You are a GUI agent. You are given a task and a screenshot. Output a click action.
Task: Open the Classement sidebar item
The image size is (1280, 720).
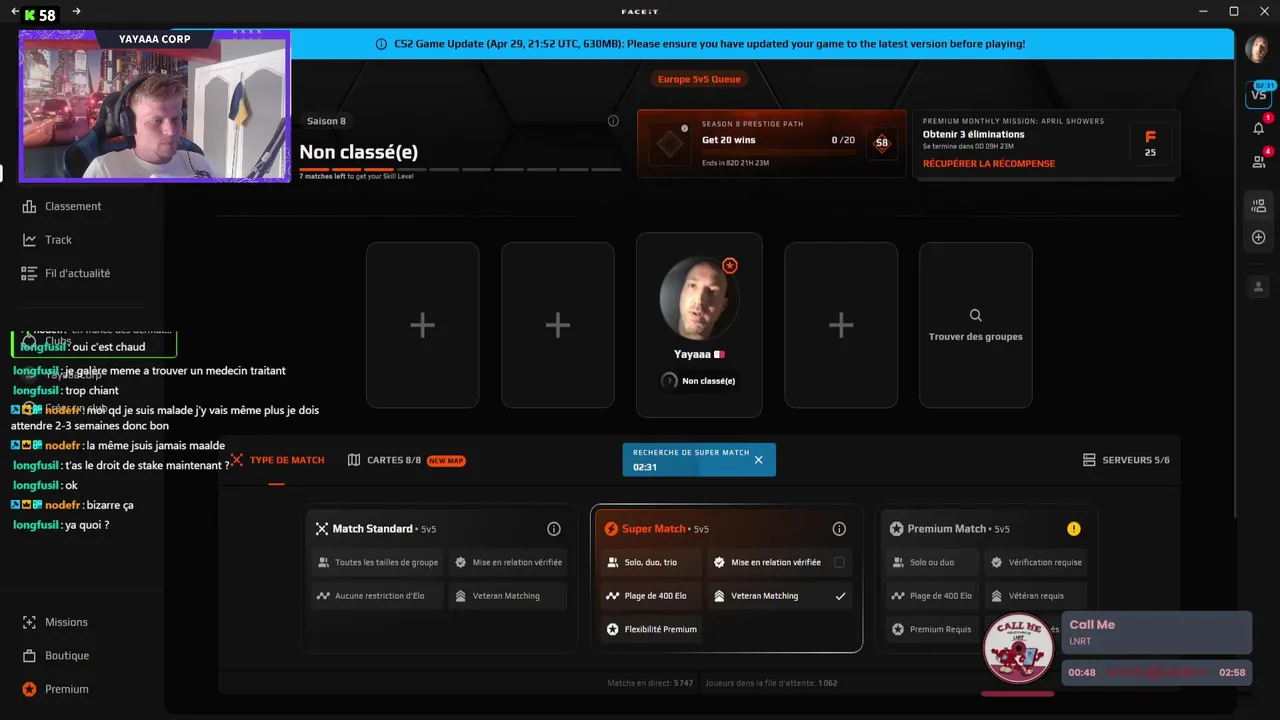point(62,206)
